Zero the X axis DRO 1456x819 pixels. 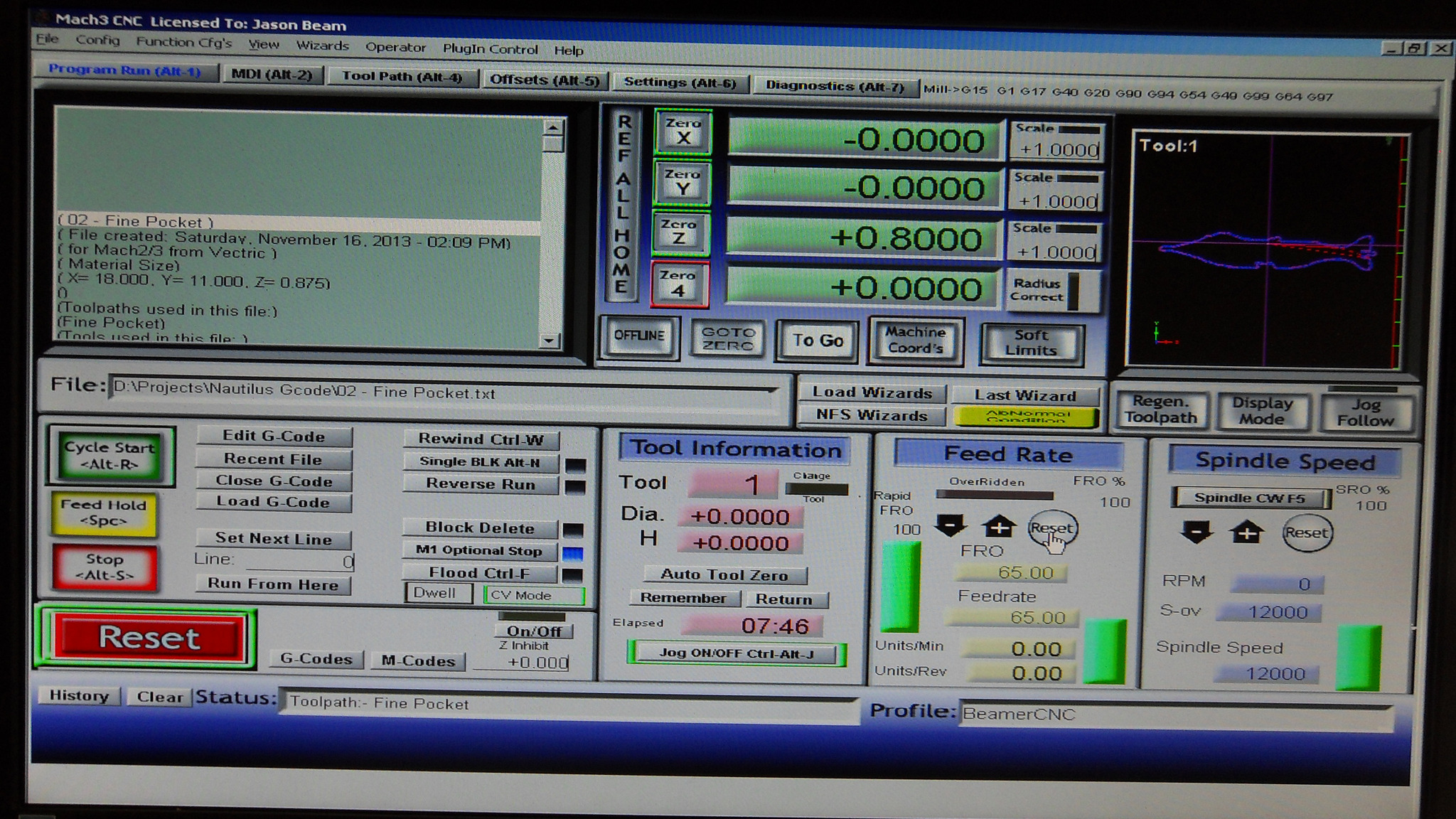(682, 132)
